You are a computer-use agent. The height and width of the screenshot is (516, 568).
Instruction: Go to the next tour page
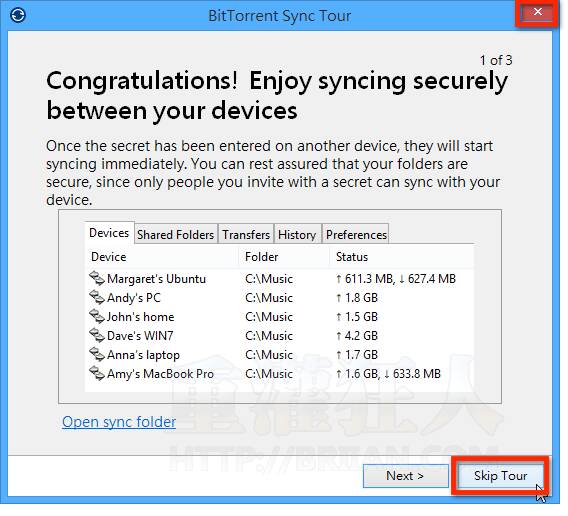pos(405,475)
